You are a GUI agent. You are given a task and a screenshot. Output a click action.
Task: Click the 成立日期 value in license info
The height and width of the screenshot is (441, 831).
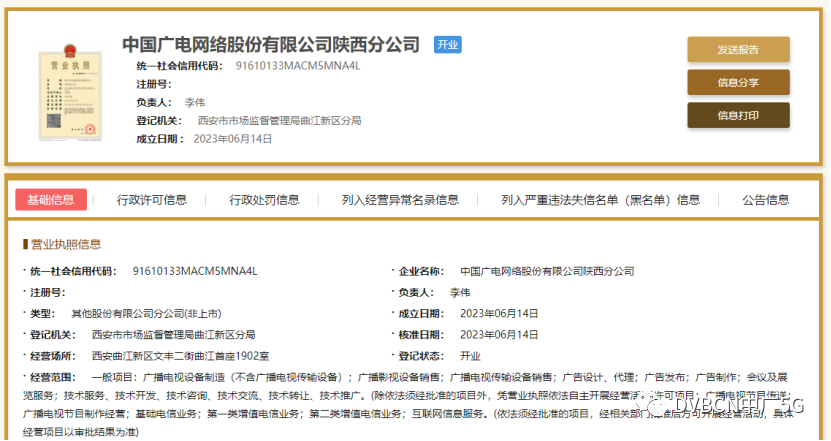pyautogui.click(x=499, y=314)
